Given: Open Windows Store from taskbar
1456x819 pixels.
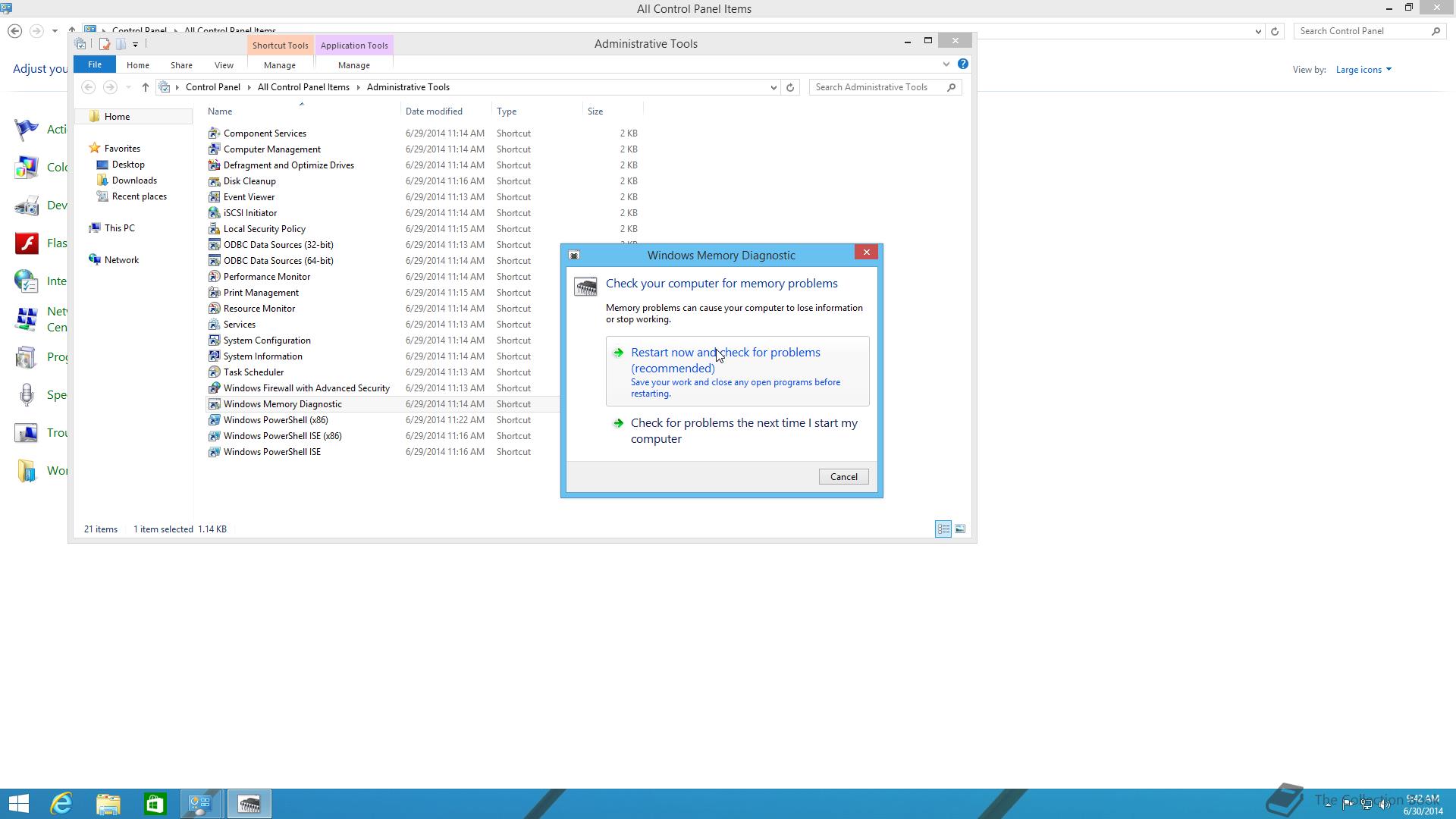Looking at the screenshot, I should click(155, 804).
